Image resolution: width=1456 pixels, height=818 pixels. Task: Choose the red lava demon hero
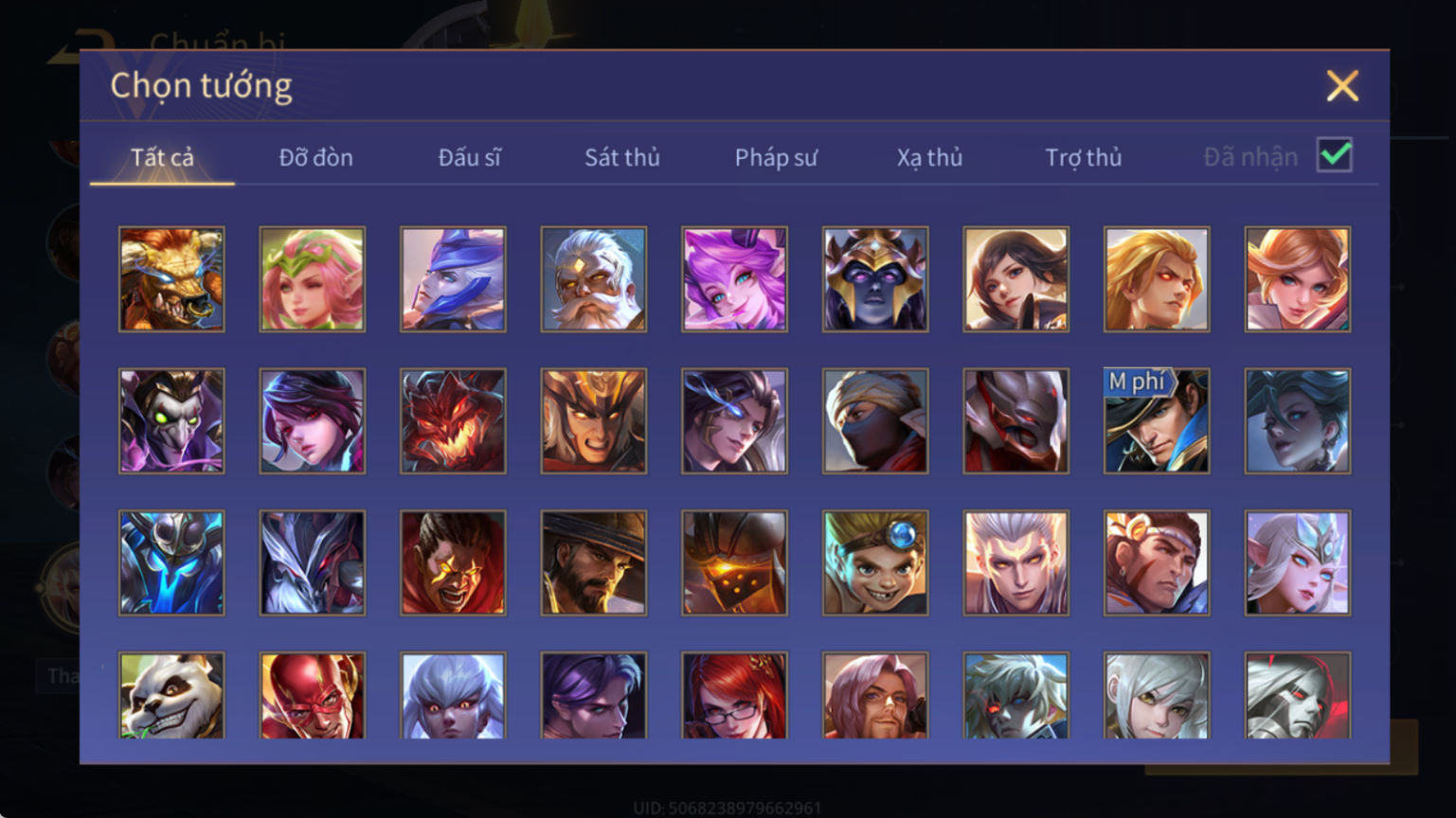(453, 421)
